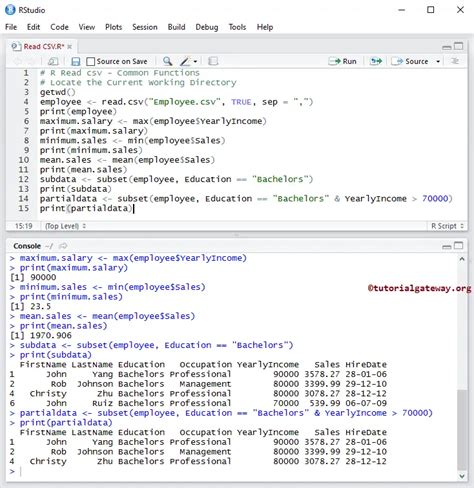Open the code tools wand menu
Image resolution: width=474 pixels, height=488 pixels.
coord(189,61)
